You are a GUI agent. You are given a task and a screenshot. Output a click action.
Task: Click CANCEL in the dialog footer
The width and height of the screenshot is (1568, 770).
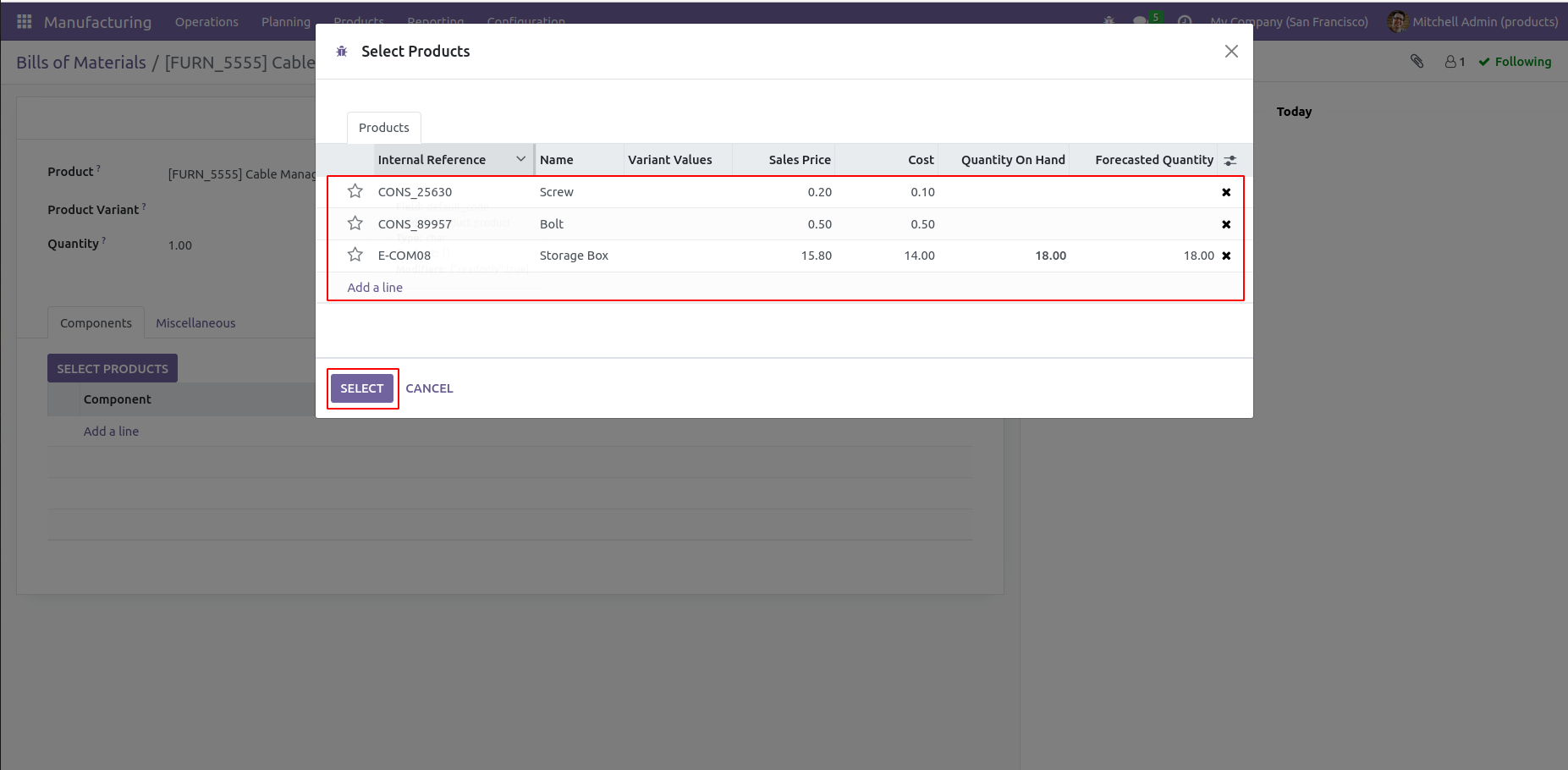tap(429, 388)
